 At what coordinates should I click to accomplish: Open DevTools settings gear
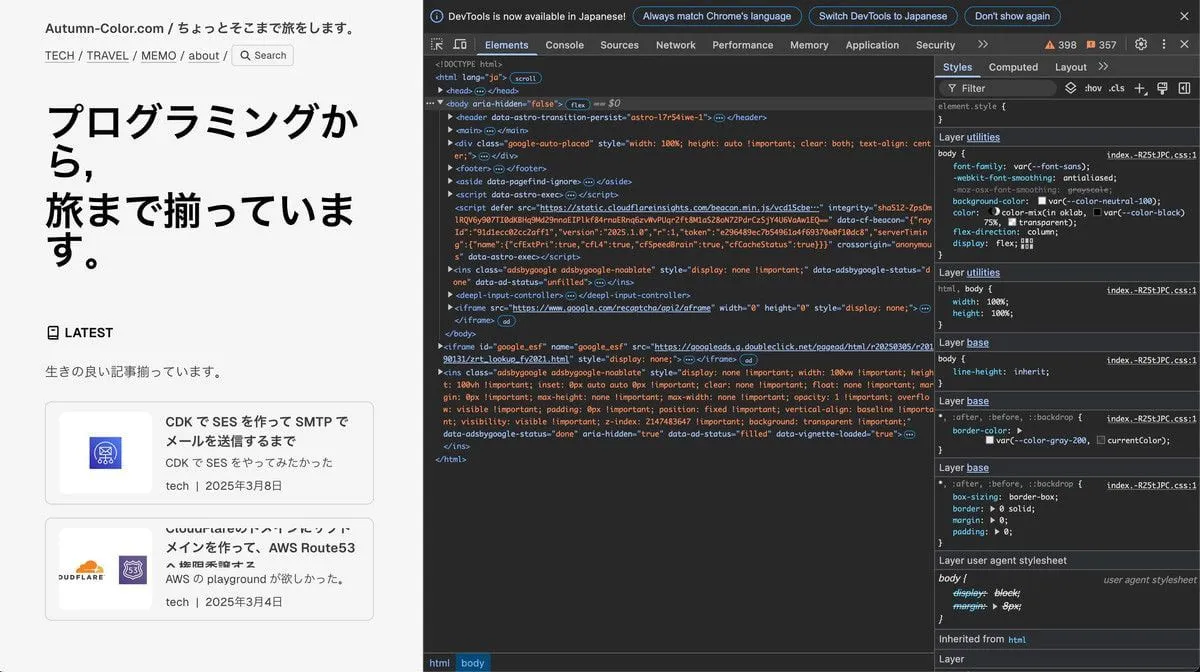click(x=1141, y=45)
